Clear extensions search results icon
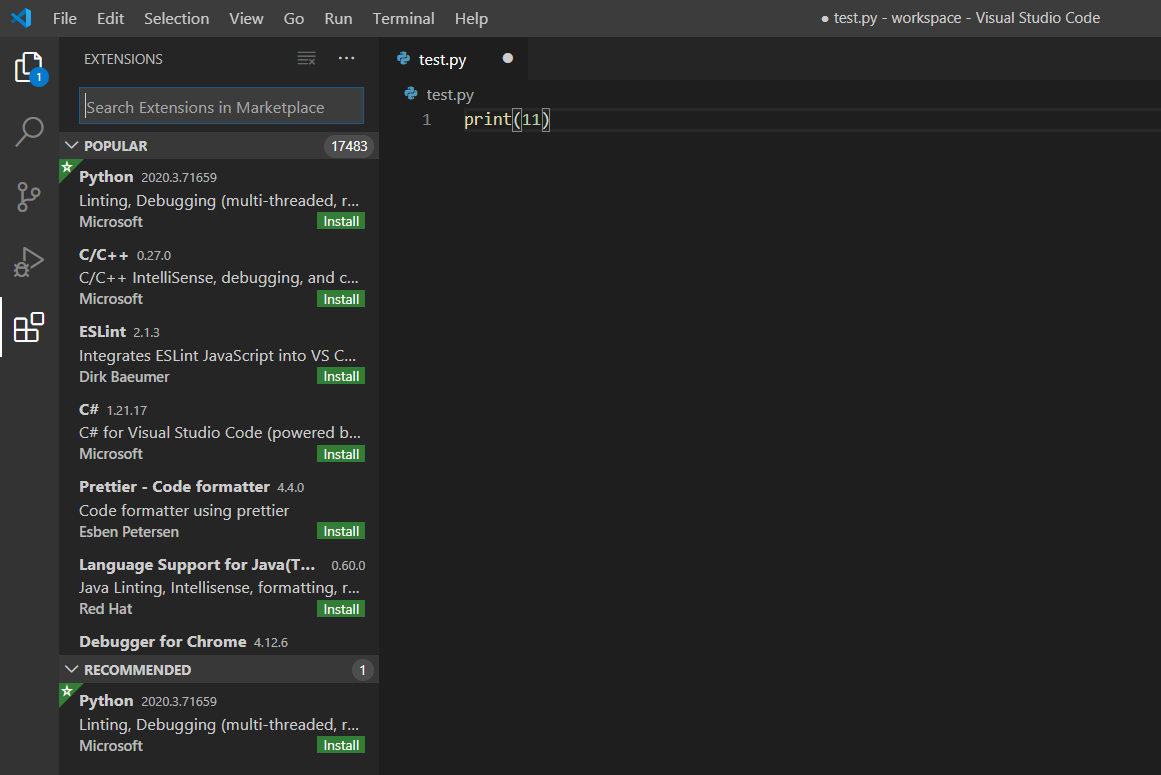1161x775 pixels. coord(307,58)
